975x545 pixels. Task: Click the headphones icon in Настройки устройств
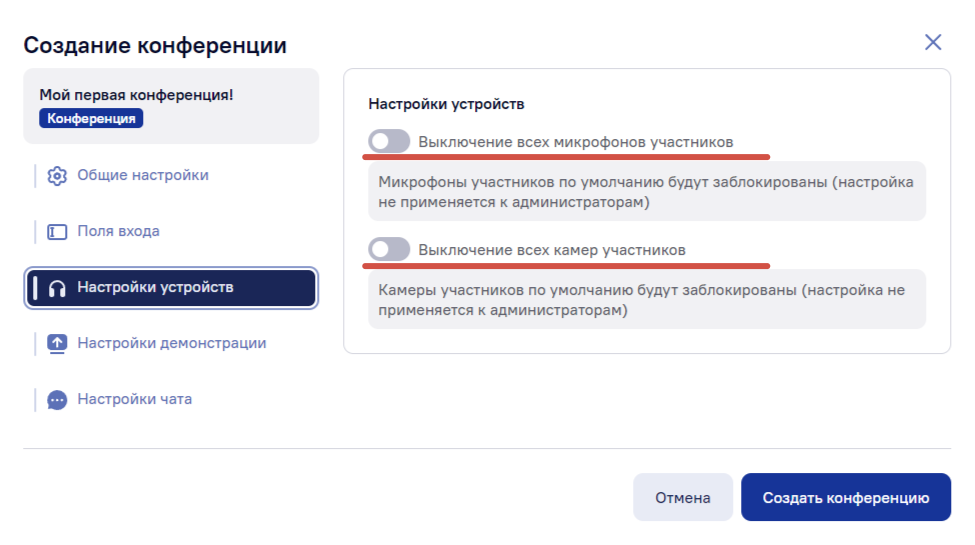(x=57, y=288)
